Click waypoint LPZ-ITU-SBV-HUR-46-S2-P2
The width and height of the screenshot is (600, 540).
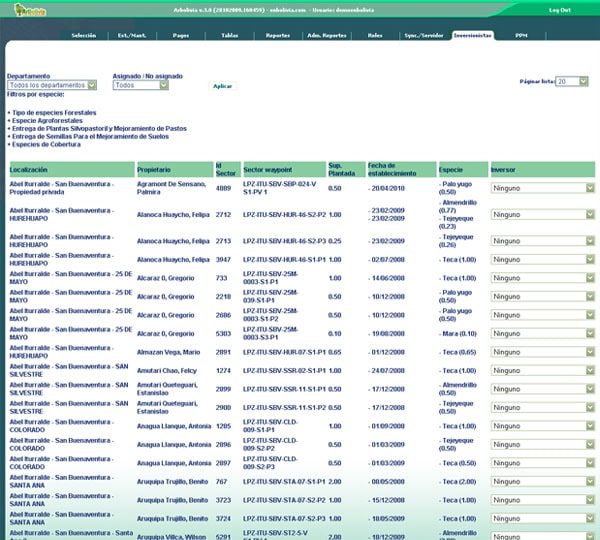coord(284,214)
